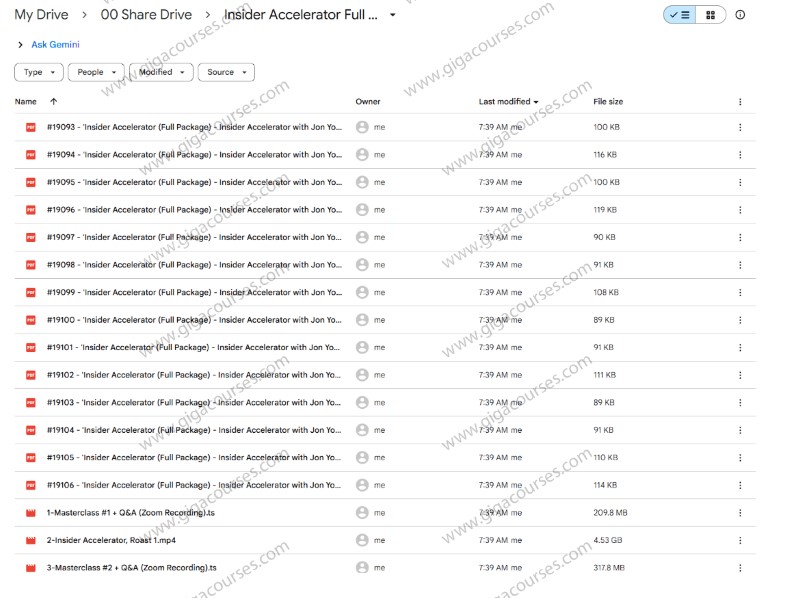Open more actions for 1-Masterclass #1 recording
Screen dimensions: 798x598
[x=740, y=513]
